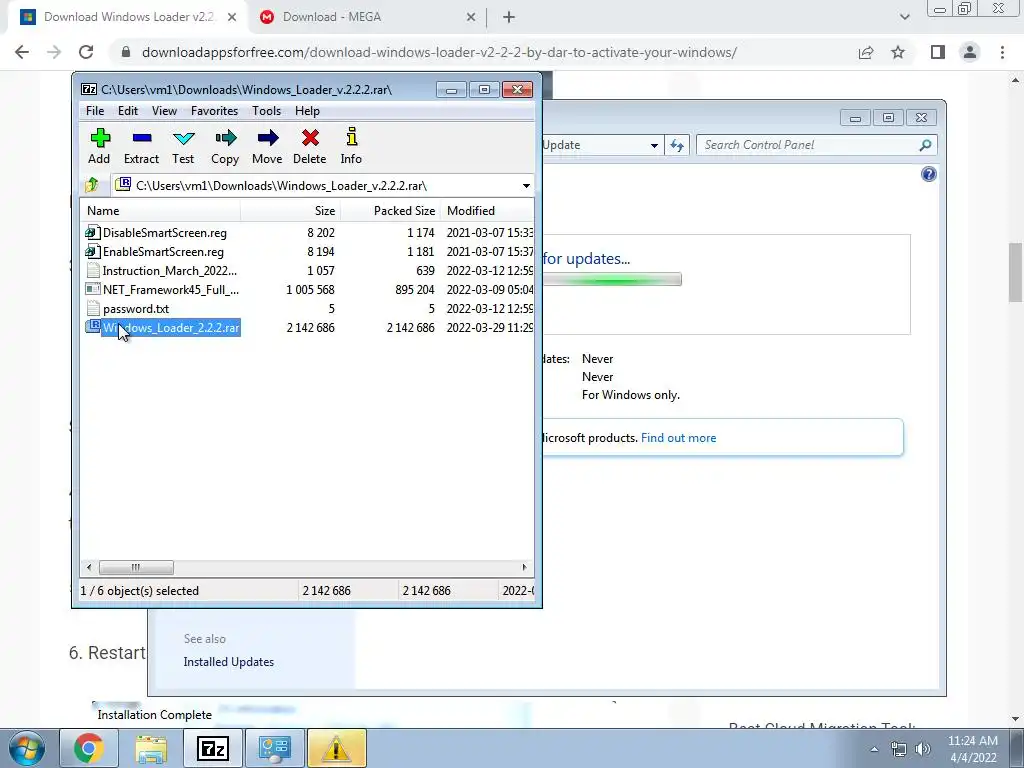Click the up-one-level folder icon
Image resolution: width=1024 pixels, height=768 pixels.
point(92,185)
